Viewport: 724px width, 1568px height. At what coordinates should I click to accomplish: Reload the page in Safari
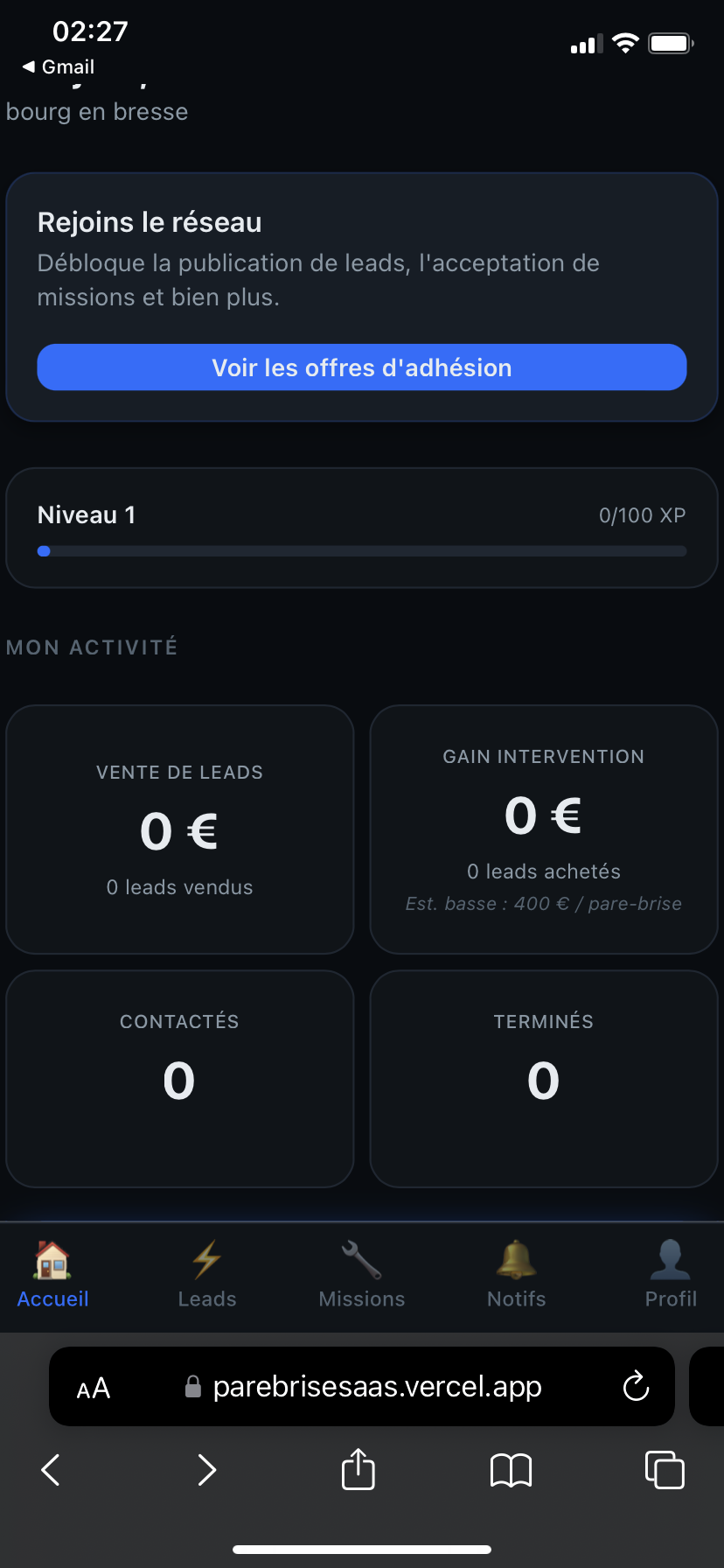[636, 1386]
